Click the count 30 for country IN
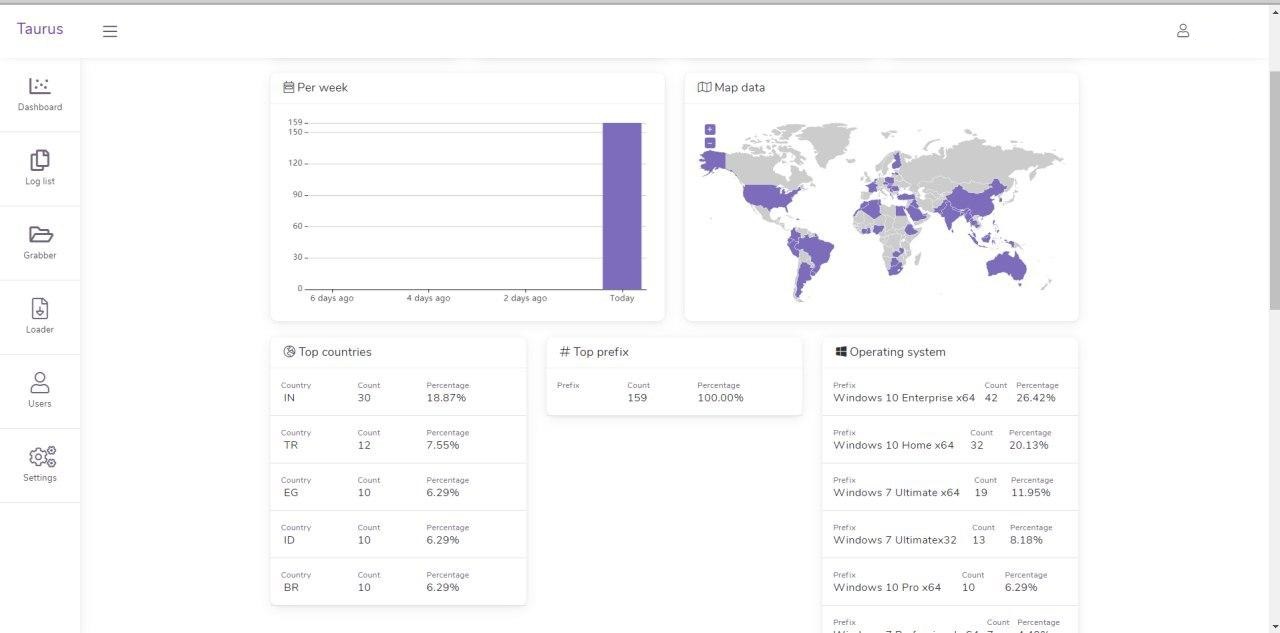The width and height of the screenshot is (1280, 633). [364, 398]
